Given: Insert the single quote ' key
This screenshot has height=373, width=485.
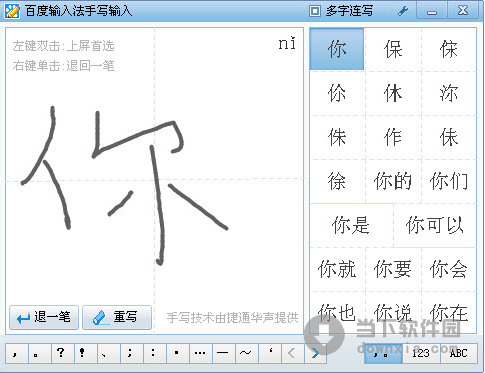Looking at the screenshot, I should 270,353.
